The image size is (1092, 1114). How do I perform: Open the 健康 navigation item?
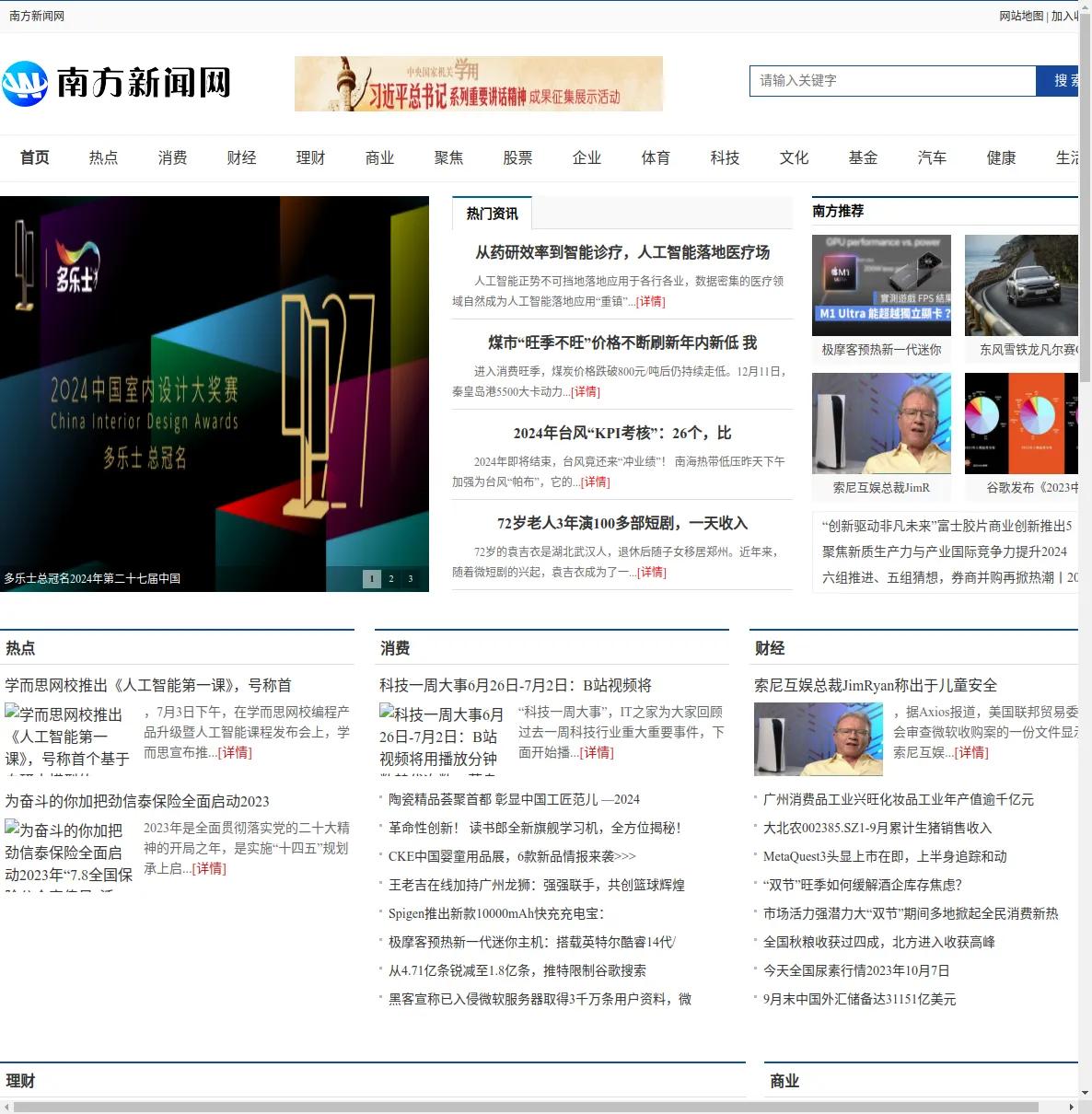pos(1002,157)
